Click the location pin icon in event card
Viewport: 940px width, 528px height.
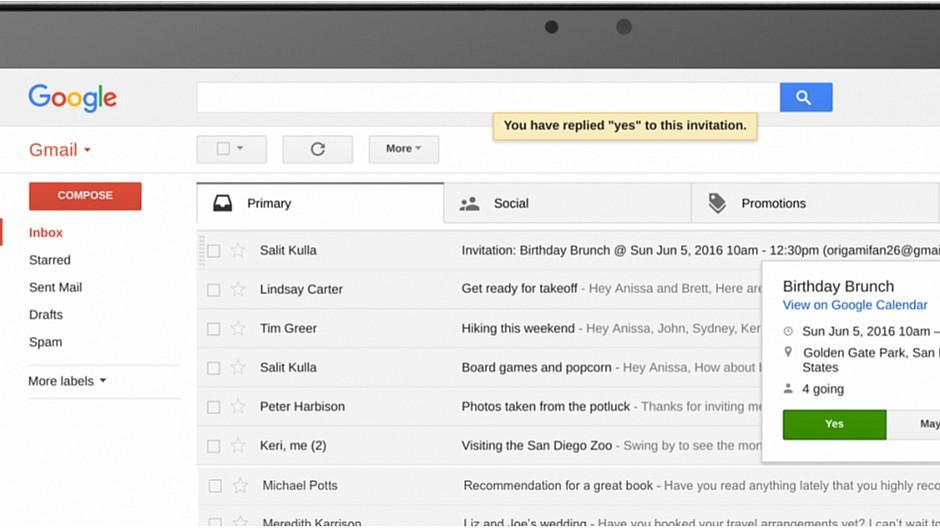(x=788, y=352)
